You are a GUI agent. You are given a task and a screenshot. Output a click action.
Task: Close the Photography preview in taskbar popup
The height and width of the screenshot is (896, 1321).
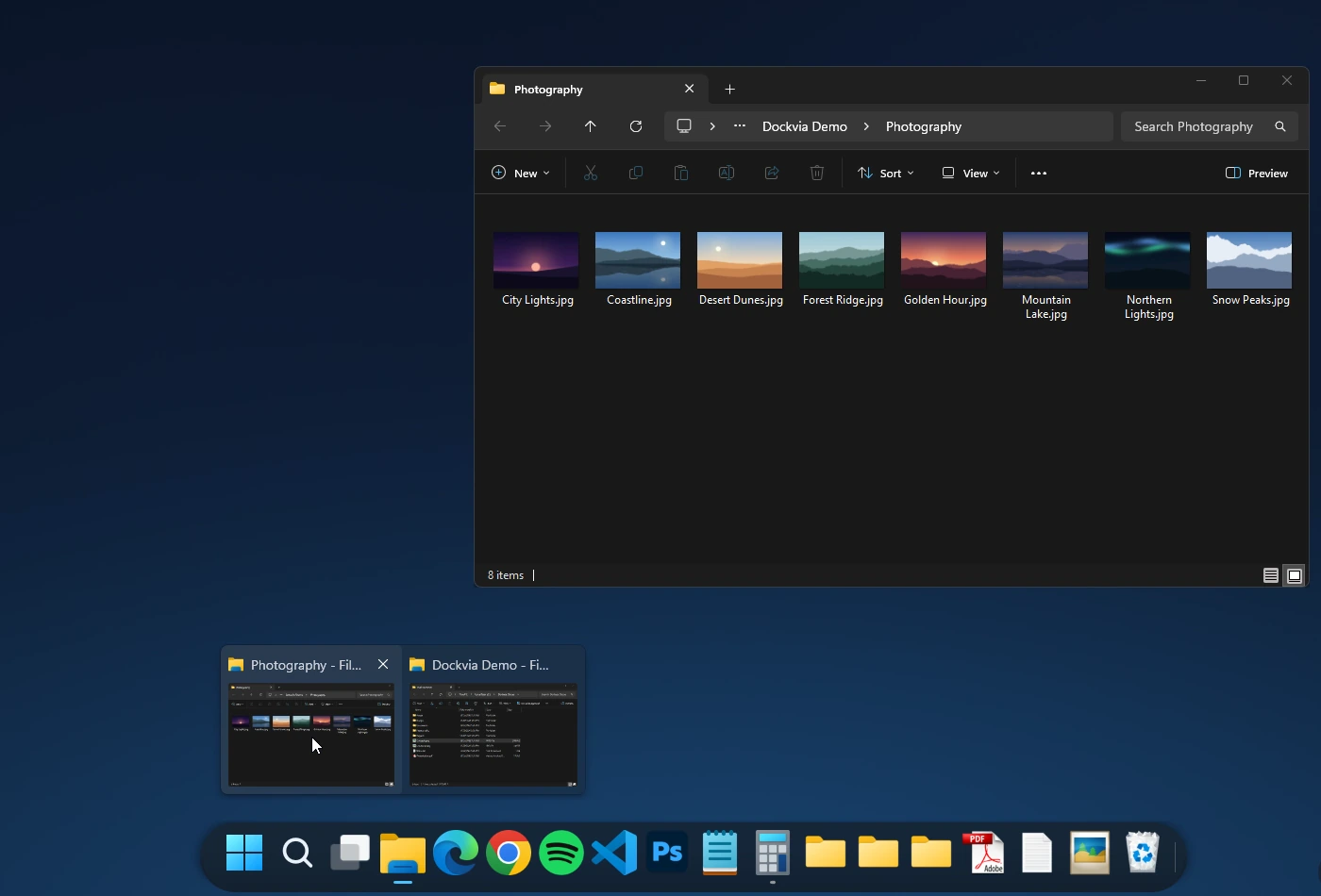[383, 664]
